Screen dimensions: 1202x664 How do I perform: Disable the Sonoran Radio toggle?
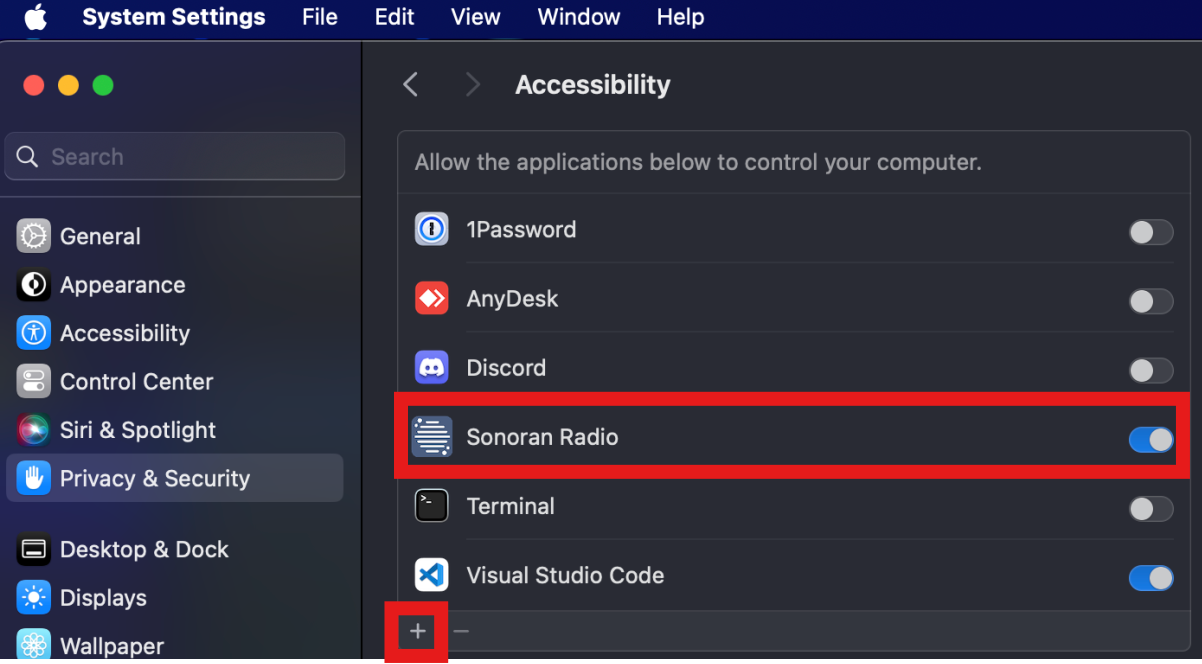click(1151, 439)
